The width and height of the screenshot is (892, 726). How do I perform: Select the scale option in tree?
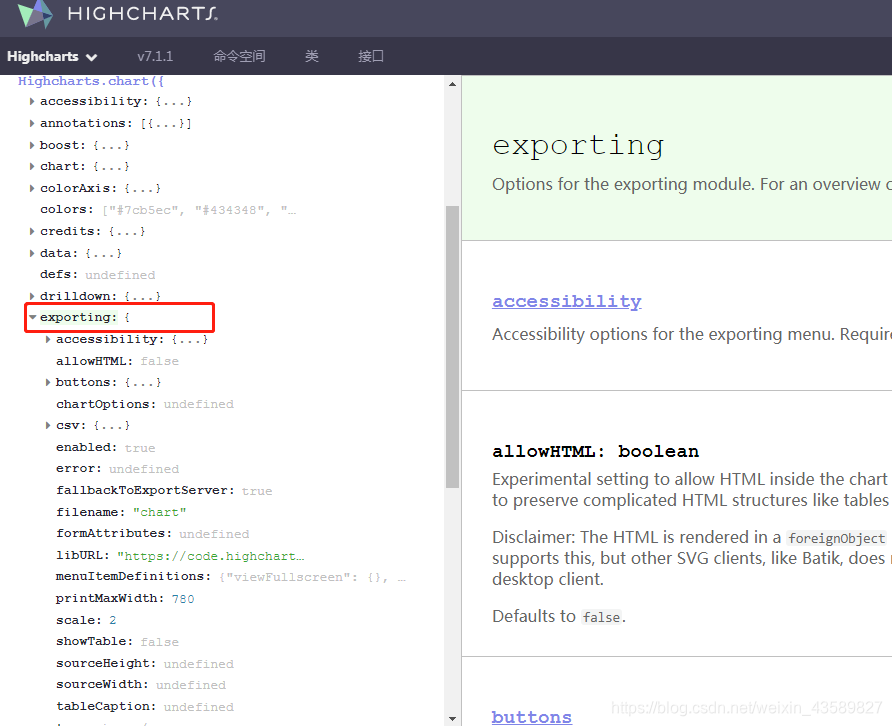click(79, 620)
